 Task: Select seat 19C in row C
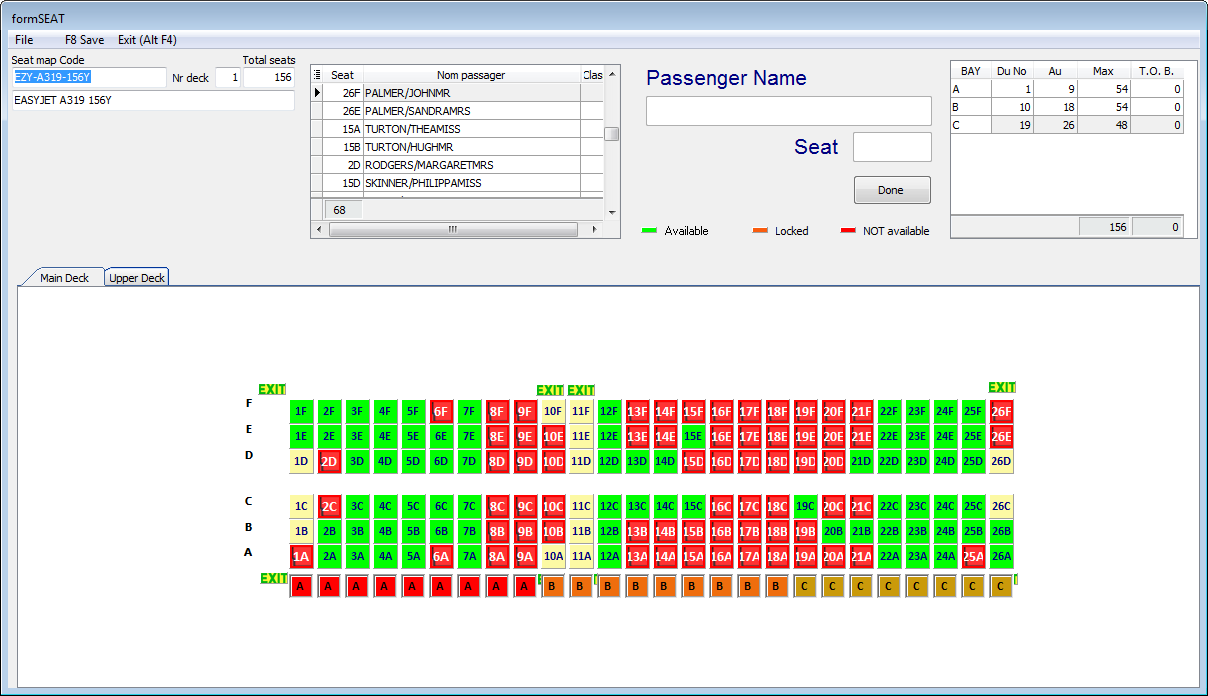click(805, 506)
